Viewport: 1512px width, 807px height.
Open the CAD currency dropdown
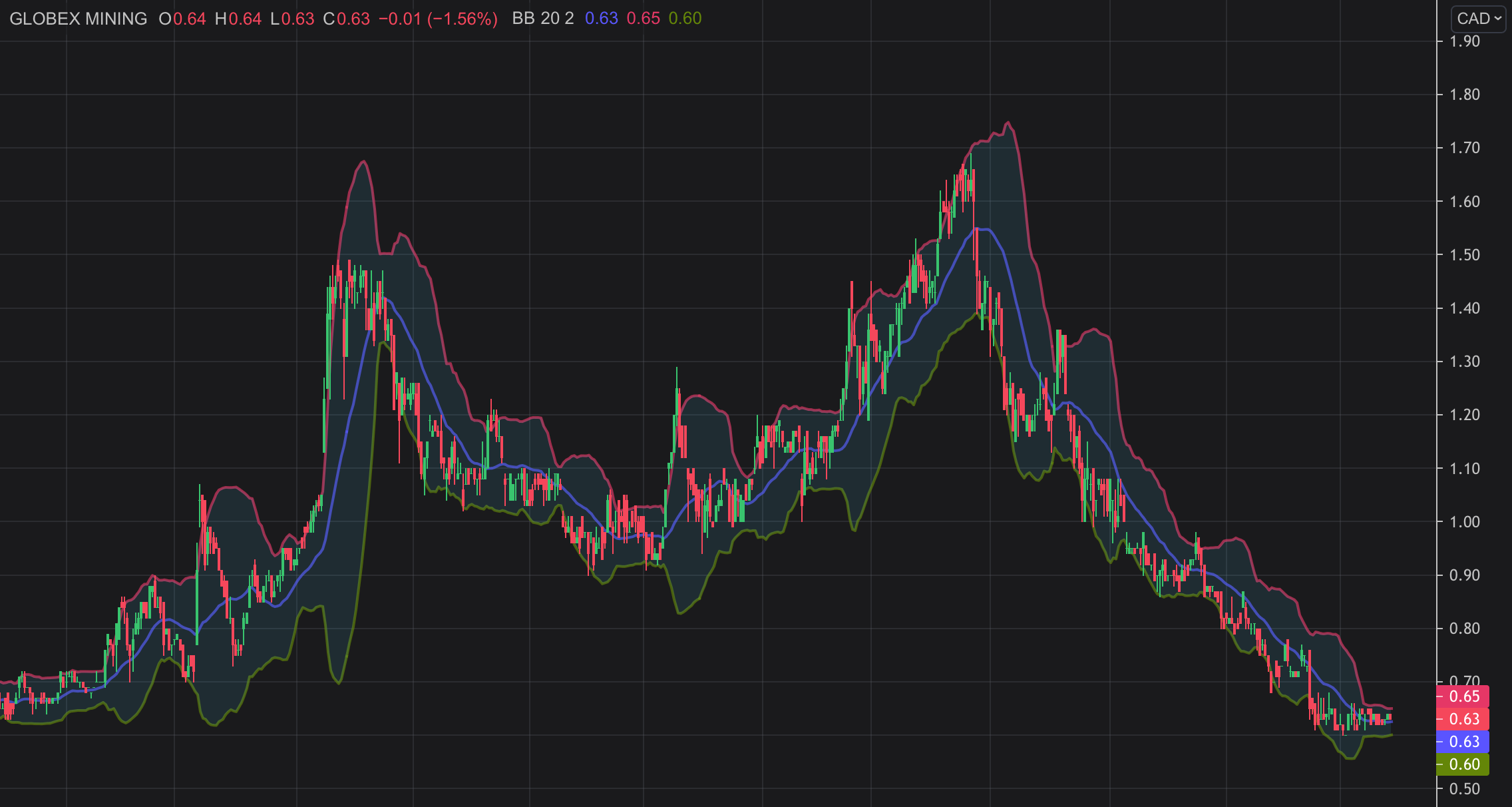tap(1477, 19)
